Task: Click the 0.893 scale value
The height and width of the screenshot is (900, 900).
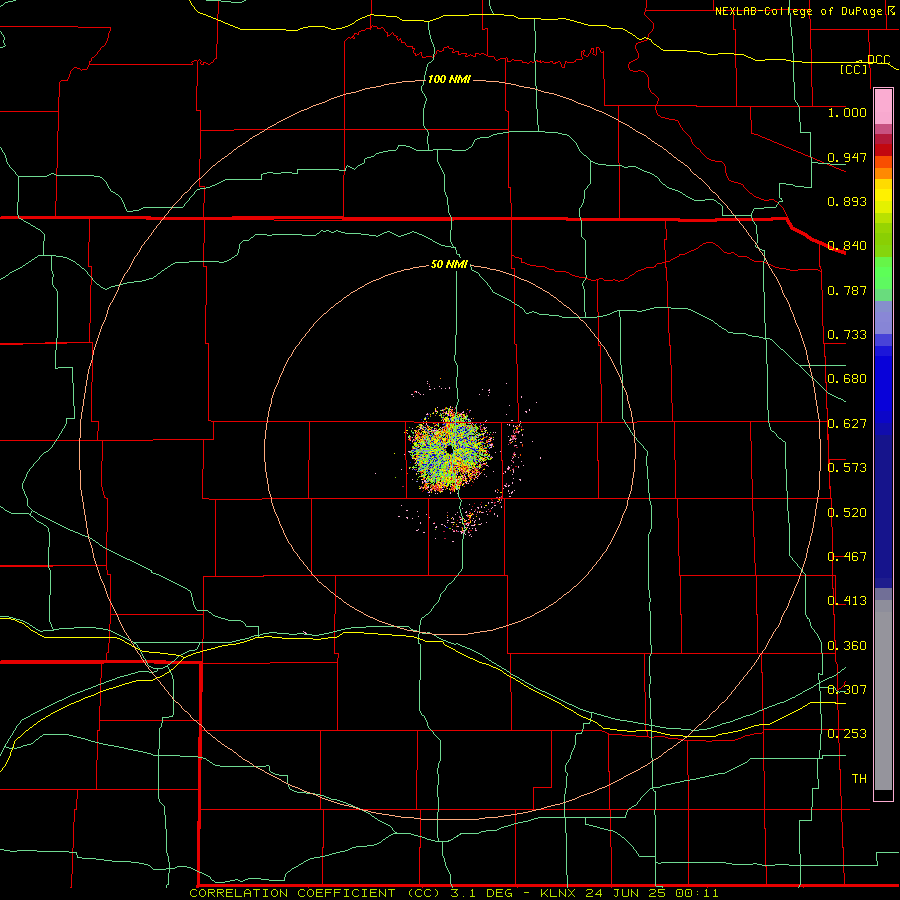Action: pyautogui.click(x=847, y=201)
